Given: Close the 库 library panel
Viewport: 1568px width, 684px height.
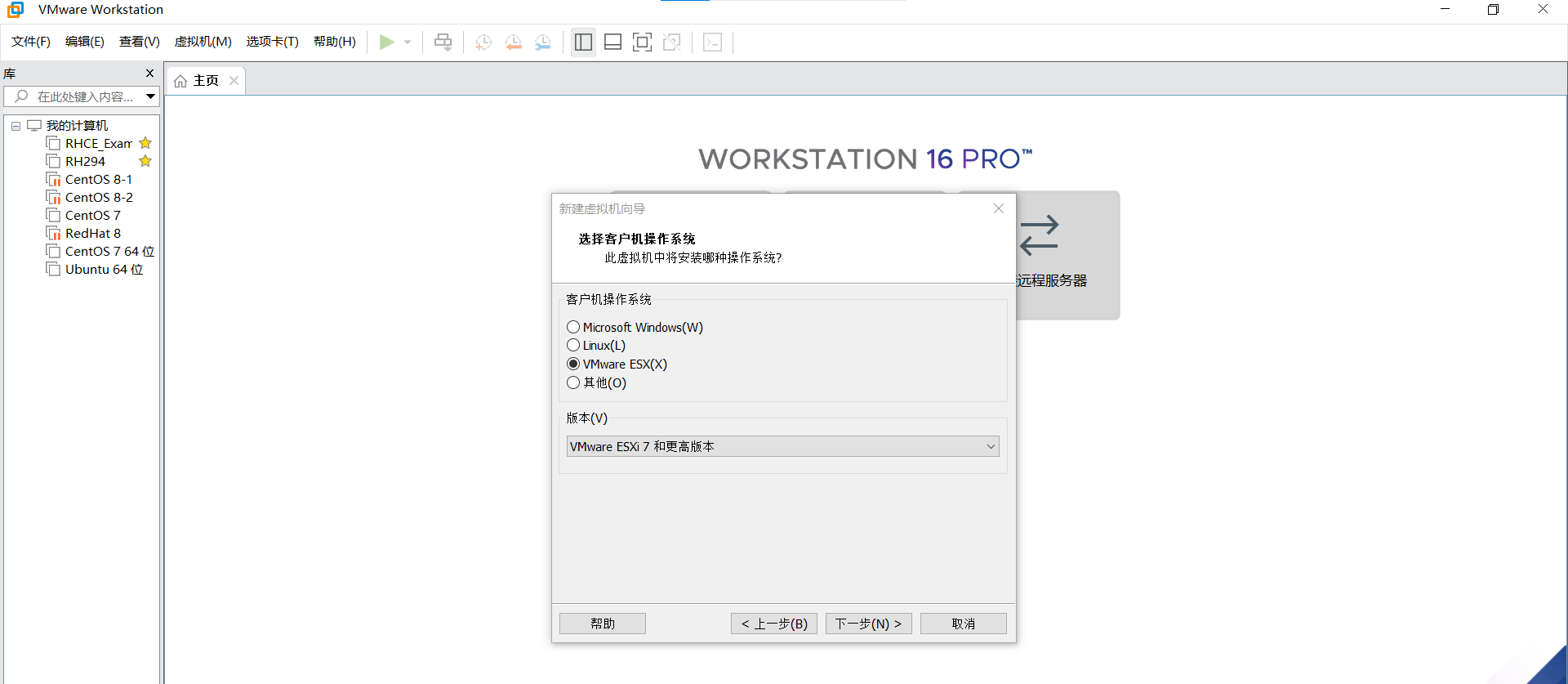Looking at the screenshot, I should point(149,74).
